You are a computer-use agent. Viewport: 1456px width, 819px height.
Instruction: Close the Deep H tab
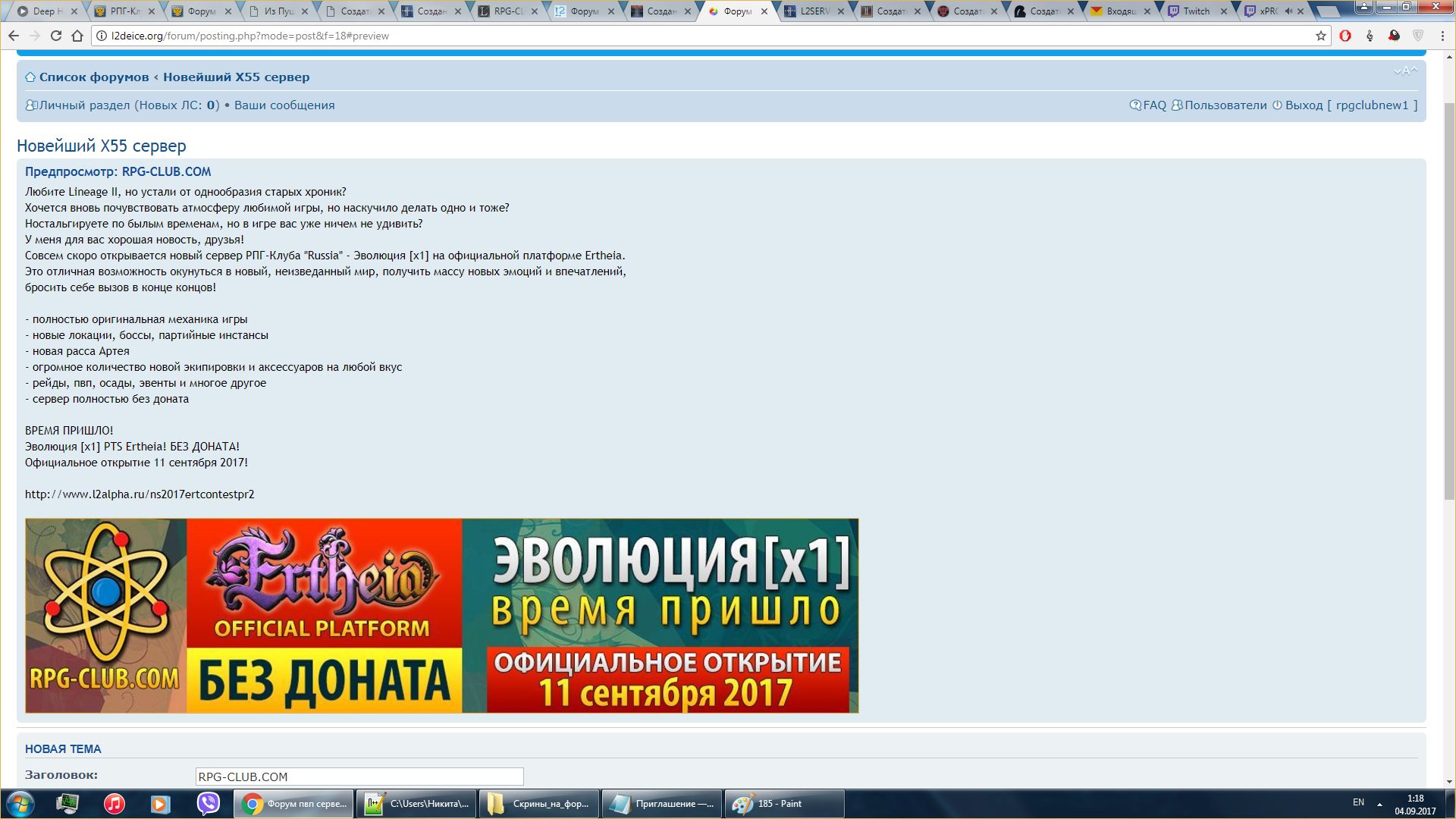tap(74, 11)
